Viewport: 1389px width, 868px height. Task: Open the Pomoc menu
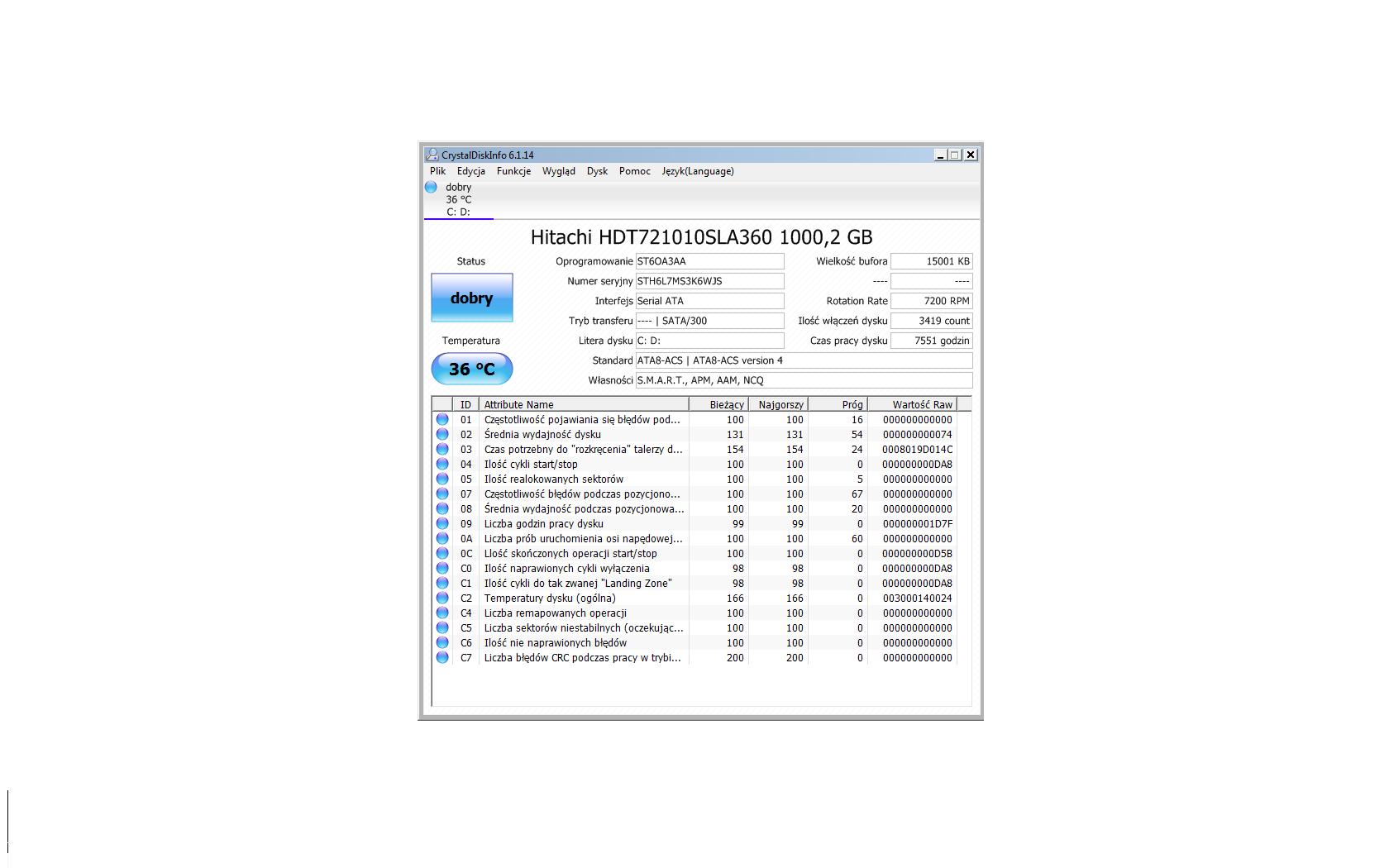(635, 171)
